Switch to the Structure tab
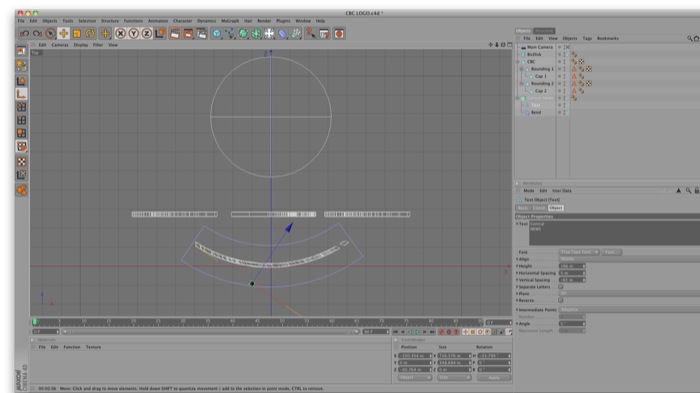 (544, 31)
